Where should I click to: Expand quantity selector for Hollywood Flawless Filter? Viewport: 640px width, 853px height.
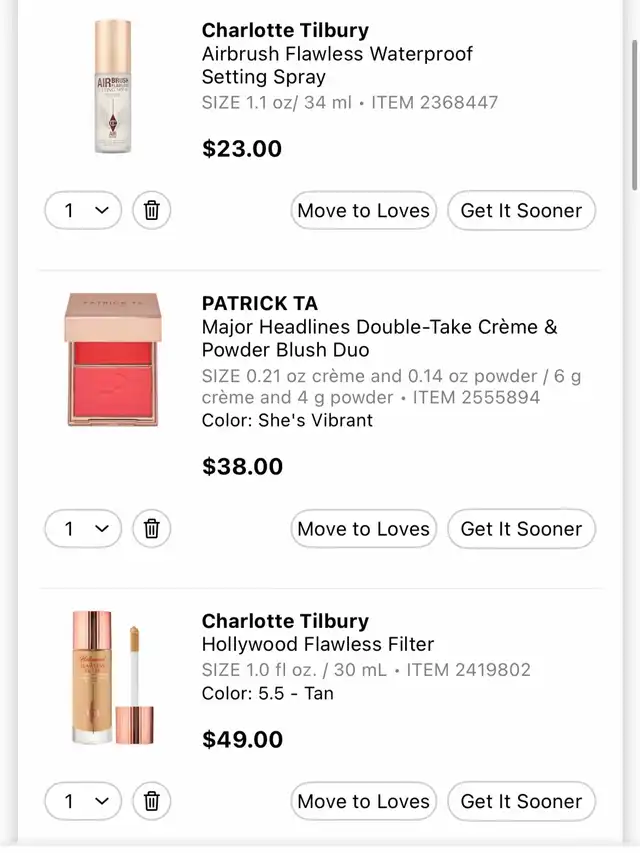click(x=83, y=801)
